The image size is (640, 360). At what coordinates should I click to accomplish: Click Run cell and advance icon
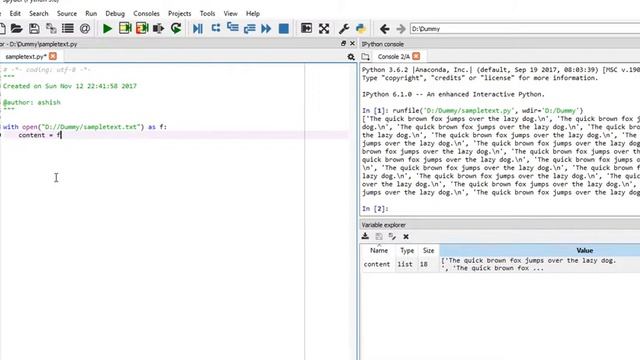tap(142, 28)
